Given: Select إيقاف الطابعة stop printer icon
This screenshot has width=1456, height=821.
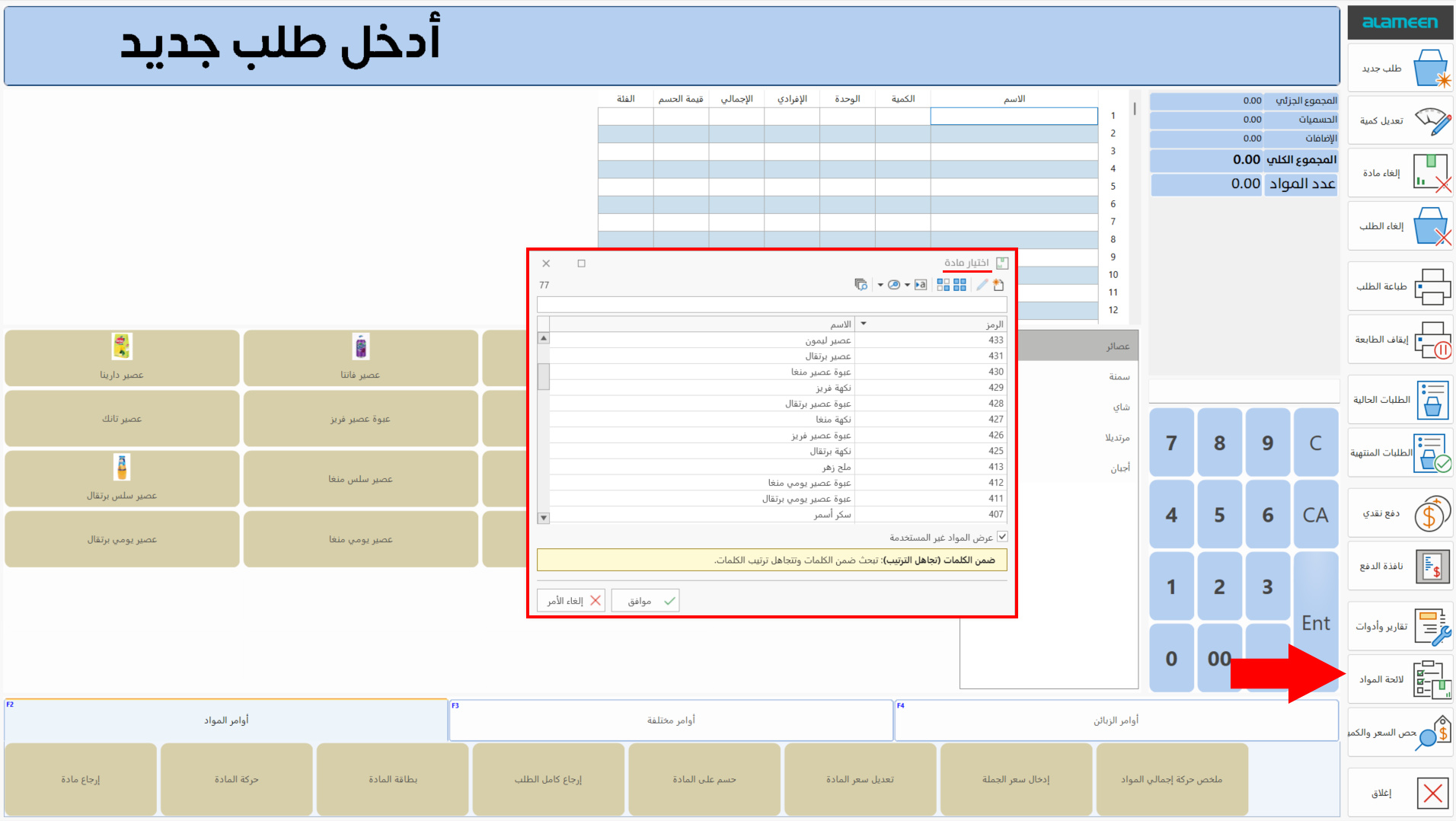Looking at the screenshot, I should (x=1400, y=340).
